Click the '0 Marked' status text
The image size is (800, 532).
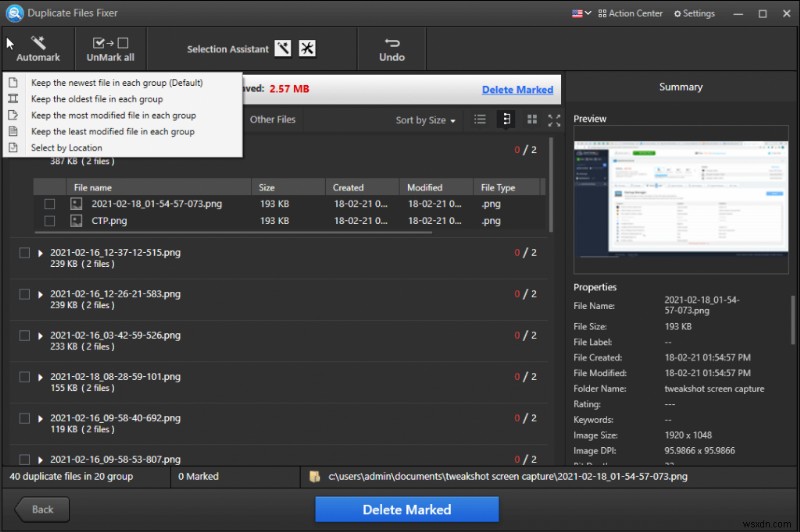point(198,476)
